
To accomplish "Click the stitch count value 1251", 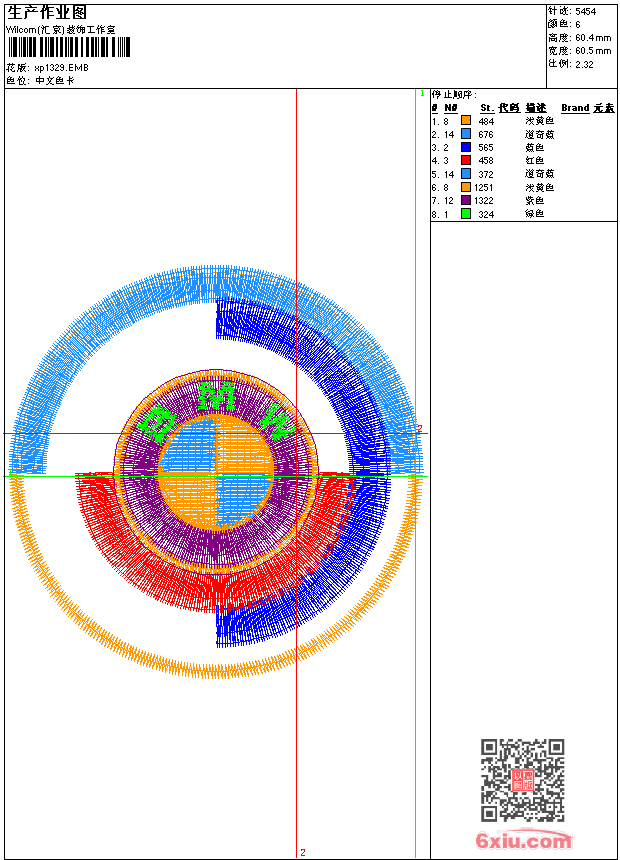I will point(484,188).
